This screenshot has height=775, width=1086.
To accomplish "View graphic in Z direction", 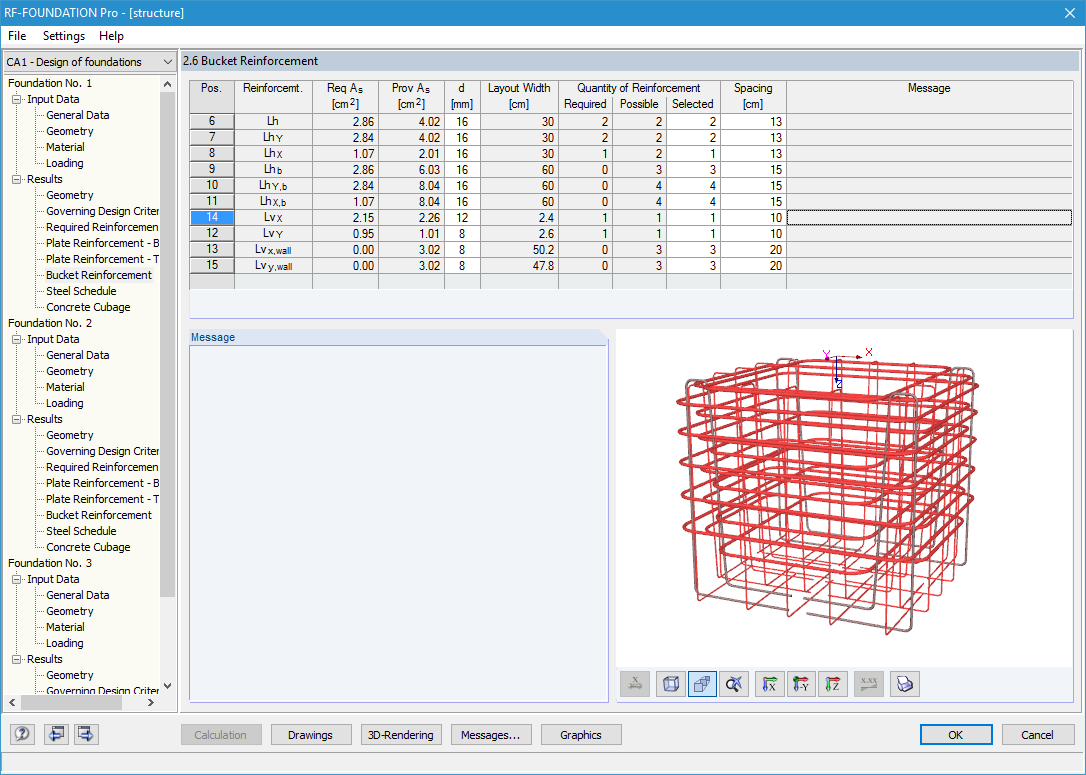I will [x=833, y=684].
